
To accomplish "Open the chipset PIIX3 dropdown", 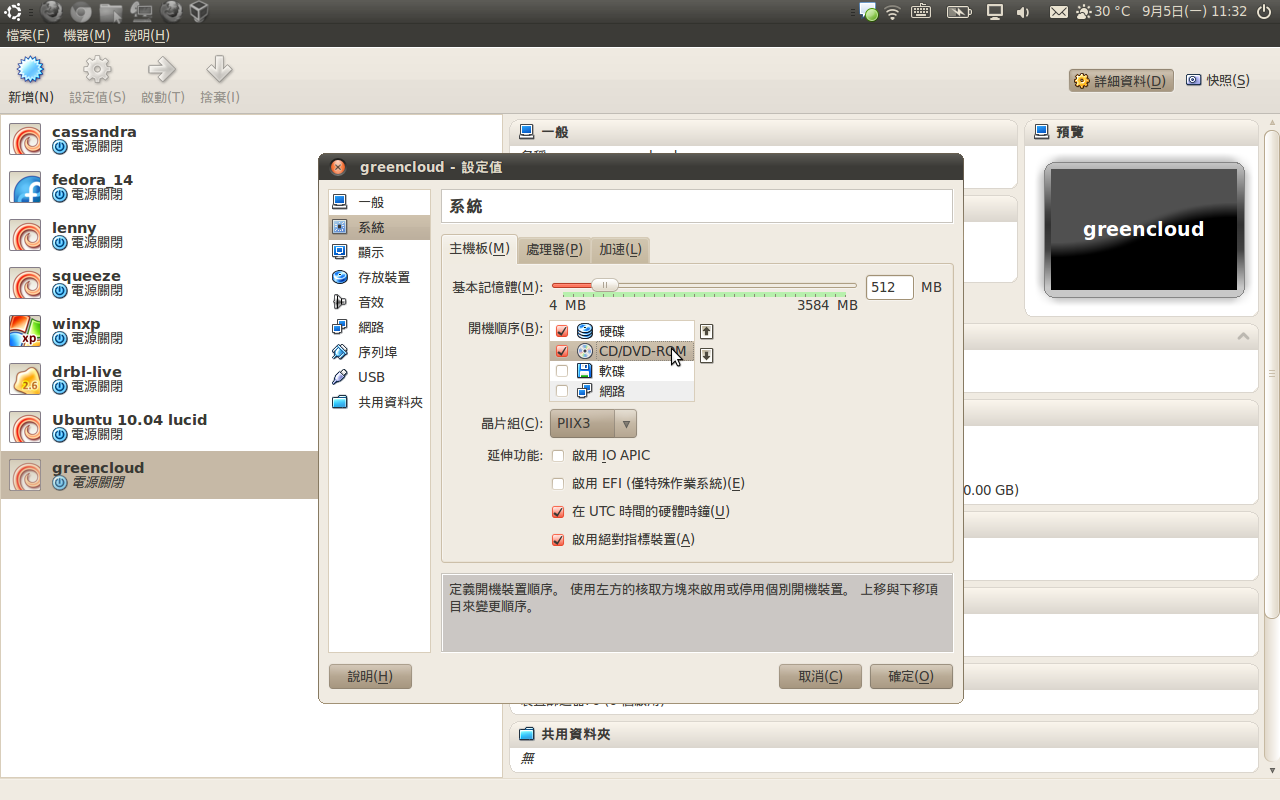I will point(593,423).
